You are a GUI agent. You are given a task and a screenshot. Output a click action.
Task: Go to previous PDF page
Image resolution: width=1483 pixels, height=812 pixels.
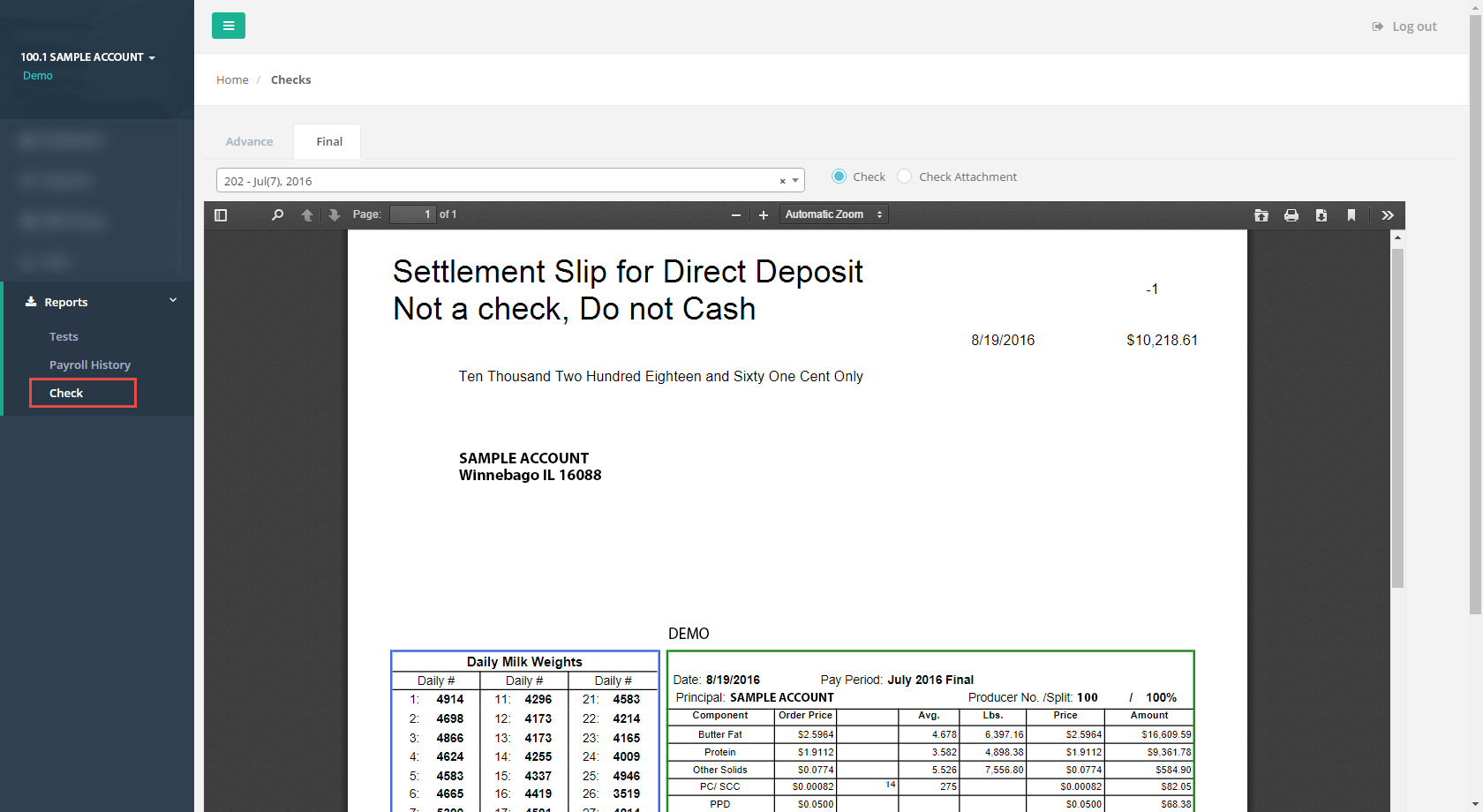(x=307, y=214)
